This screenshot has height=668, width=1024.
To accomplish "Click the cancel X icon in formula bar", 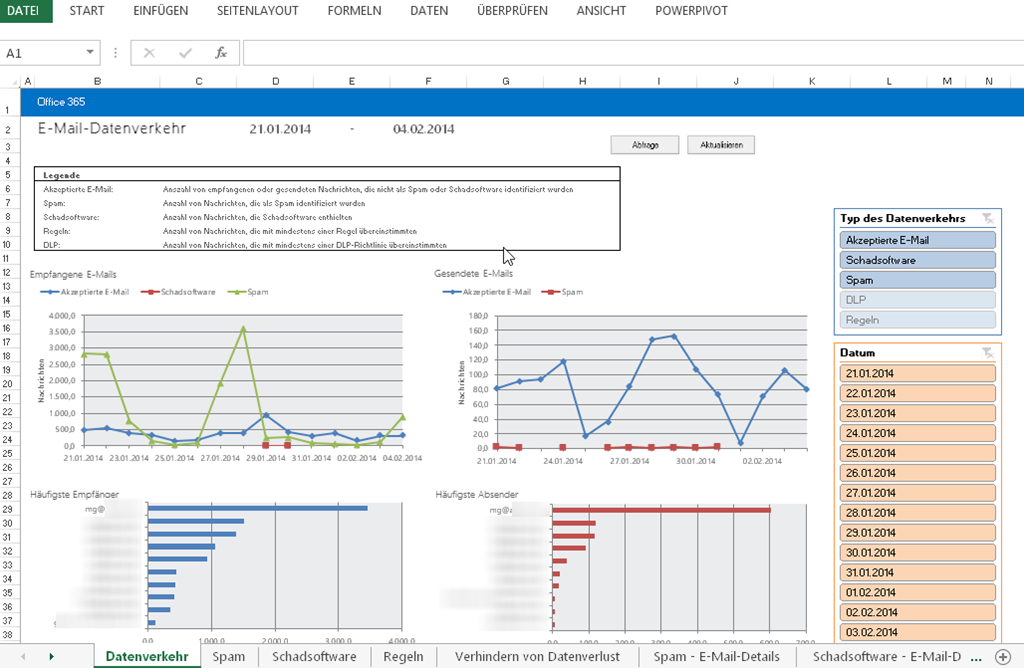I will click(149, 53).
